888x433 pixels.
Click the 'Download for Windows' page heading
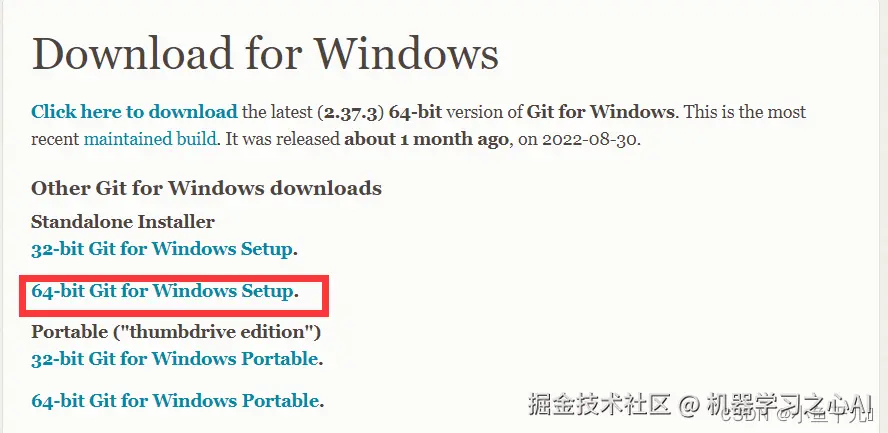point(265,53)
